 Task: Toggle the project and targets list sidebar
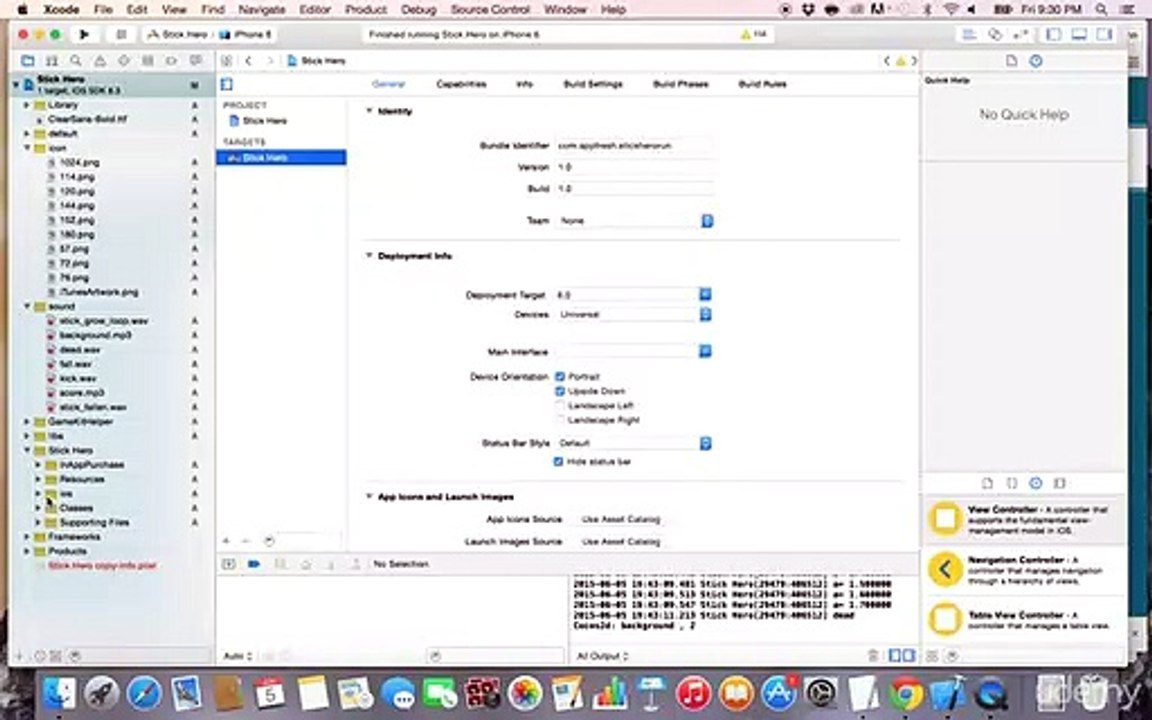[227, 84]
